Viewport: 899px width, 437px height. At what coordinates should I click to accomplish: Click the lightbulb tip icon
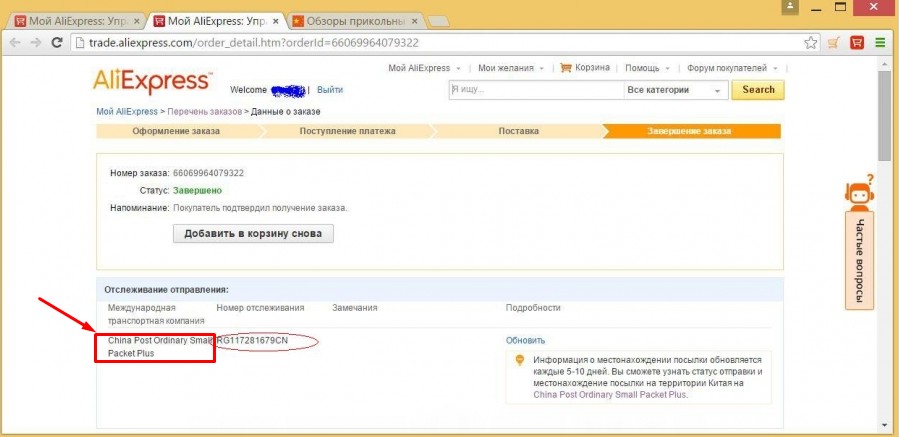[519, 360]
